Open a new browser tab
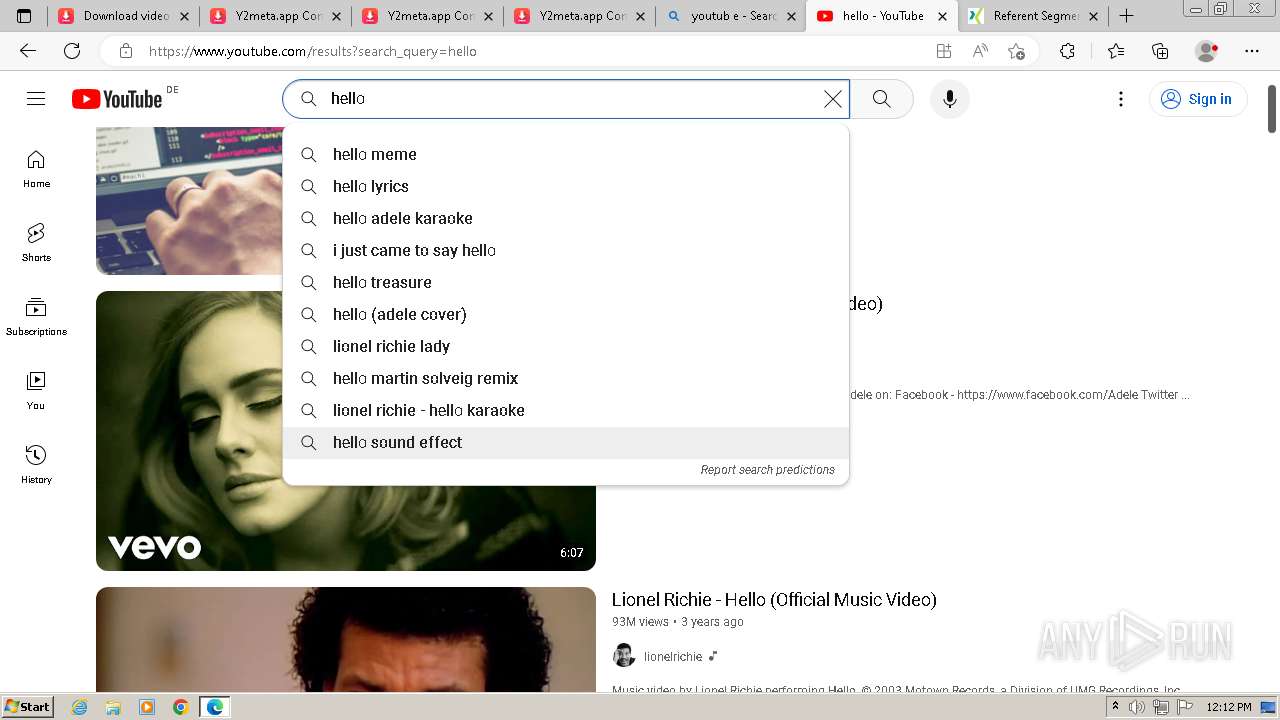This screenshot has height=720, width=1280. click(1126, 16)
